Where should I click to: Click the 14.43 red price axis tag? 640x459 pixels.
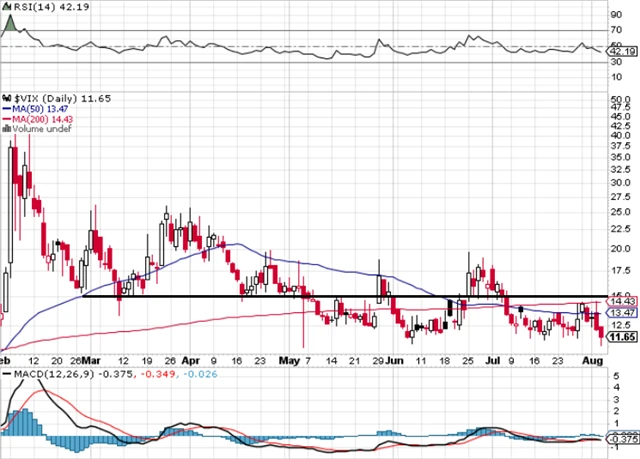point(624,301)
